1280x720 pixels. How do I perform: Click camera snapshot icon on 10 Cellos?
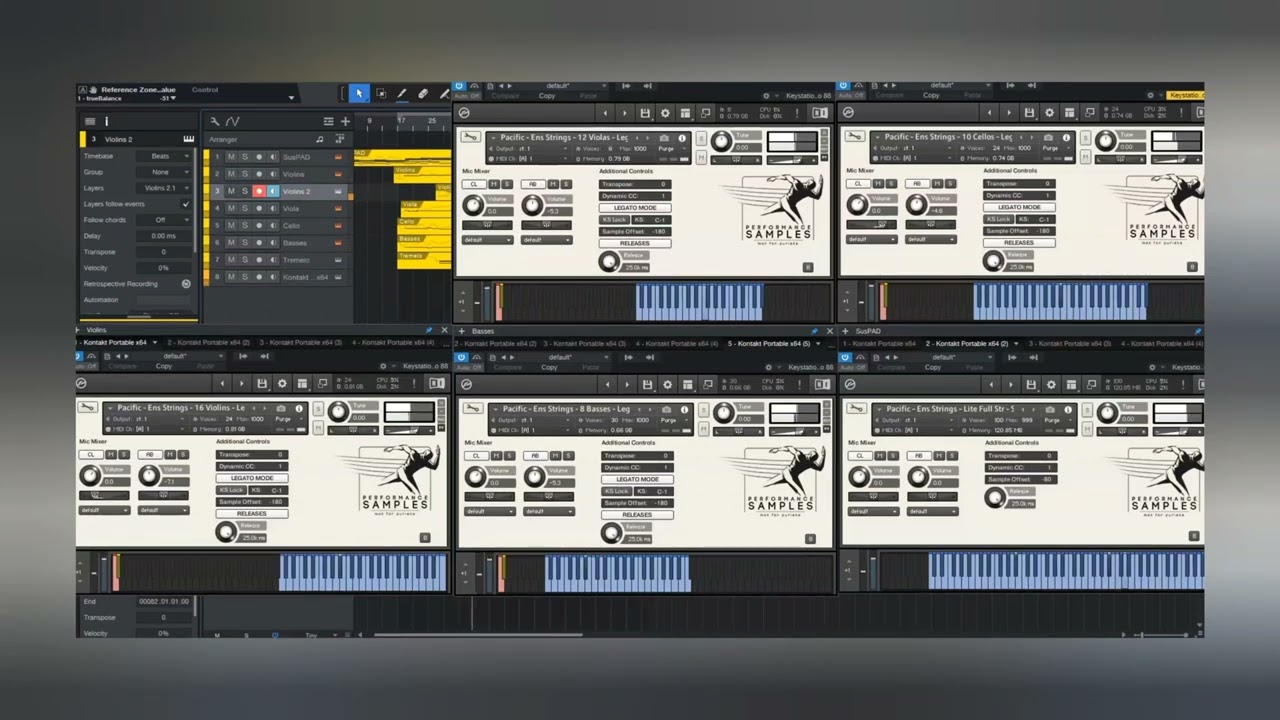pos(1049,137)
